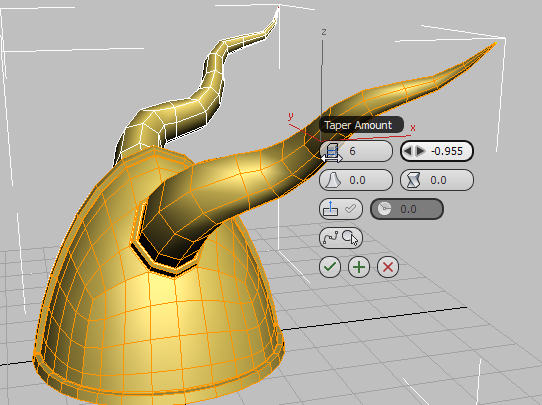Click the Twist 0.0 value field

point(438,180)
